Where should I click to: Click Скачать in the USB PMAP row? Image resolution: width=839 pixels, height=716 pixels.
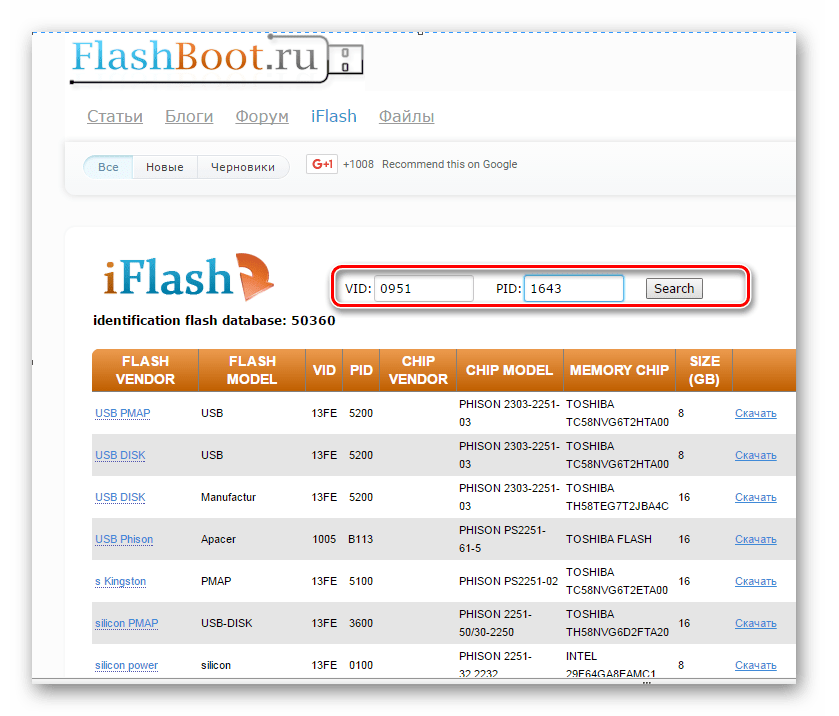pos(756,413)
